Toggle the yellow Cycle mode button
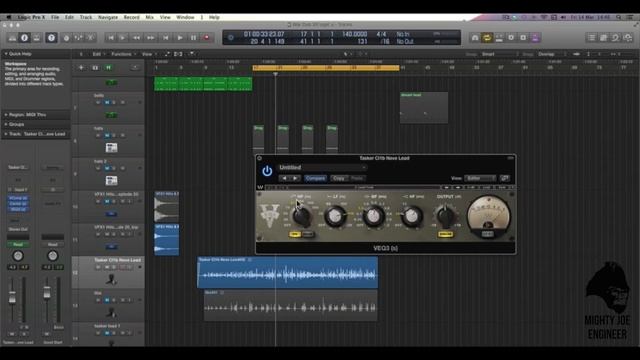Screen dimensions: 640x360 click(487, 38)
